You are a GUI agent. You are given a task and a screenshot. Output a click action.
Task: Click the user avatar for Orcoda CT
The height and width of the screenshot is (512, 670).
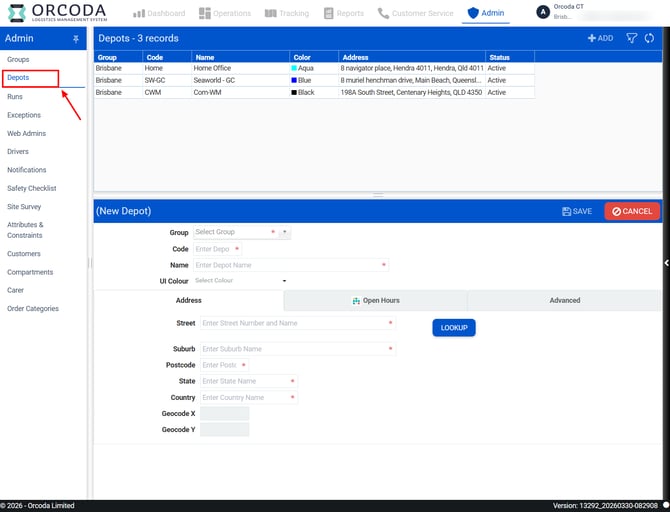[x=543, y=12]
